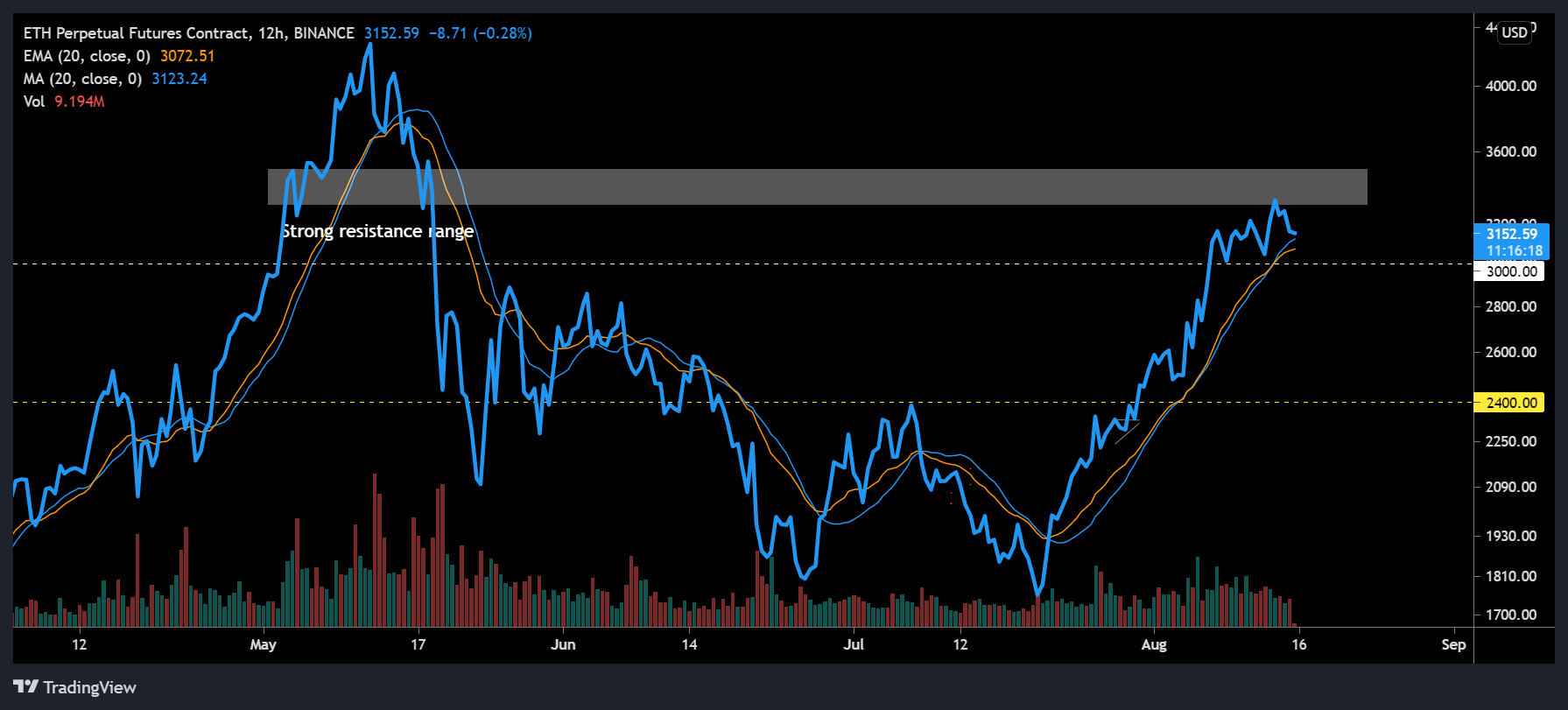Click the 1700.00 price axis label

tap(1510, 615)
